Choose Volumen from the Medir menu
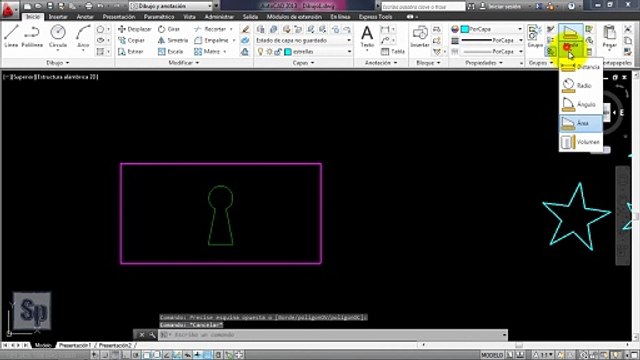The height and width of the screenshot is (360, 640). pyautogui.click(x=580, y=142)
